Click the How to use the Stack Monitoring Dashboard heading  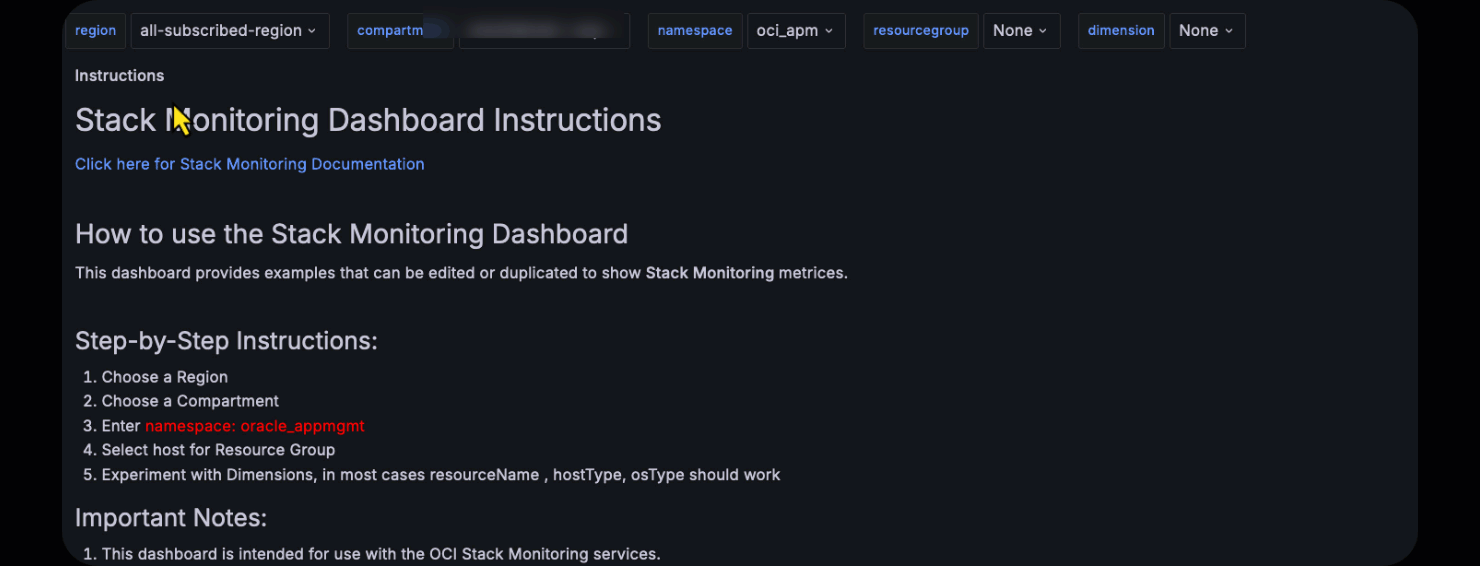351,234
